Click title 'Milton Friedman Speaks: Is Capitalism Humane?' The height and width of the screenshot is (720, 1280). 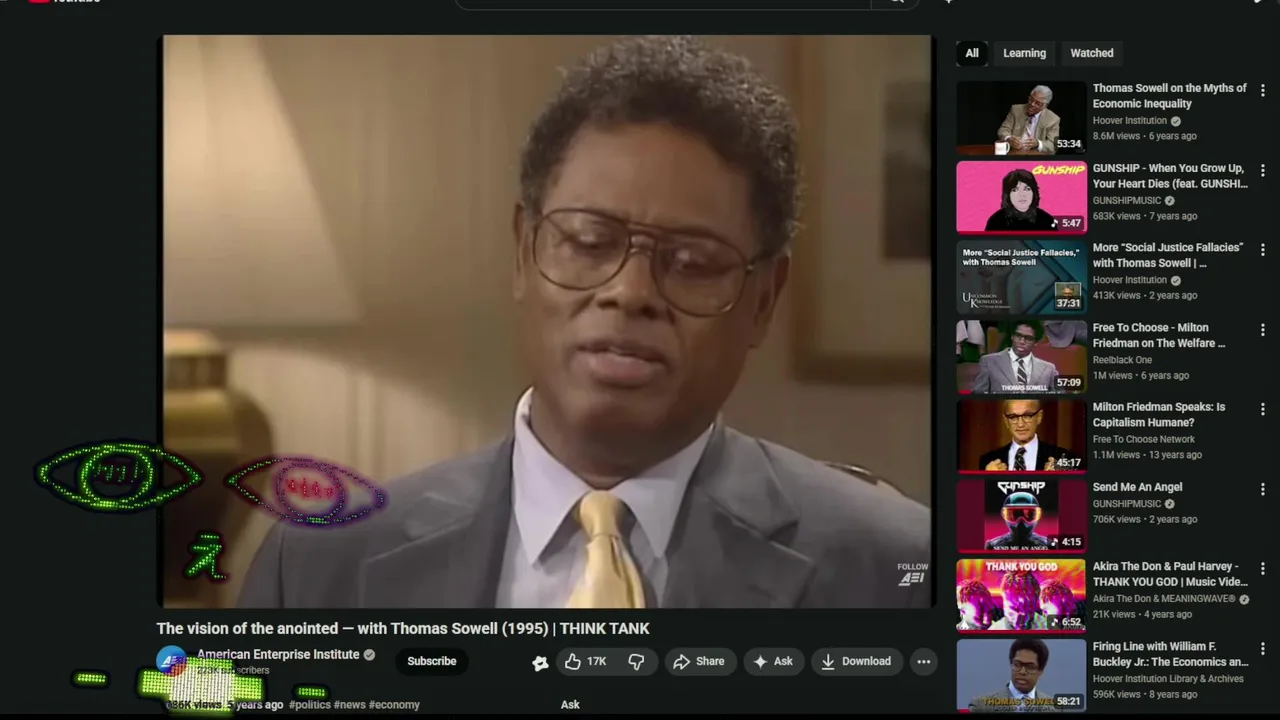[x=1159, y=415]
